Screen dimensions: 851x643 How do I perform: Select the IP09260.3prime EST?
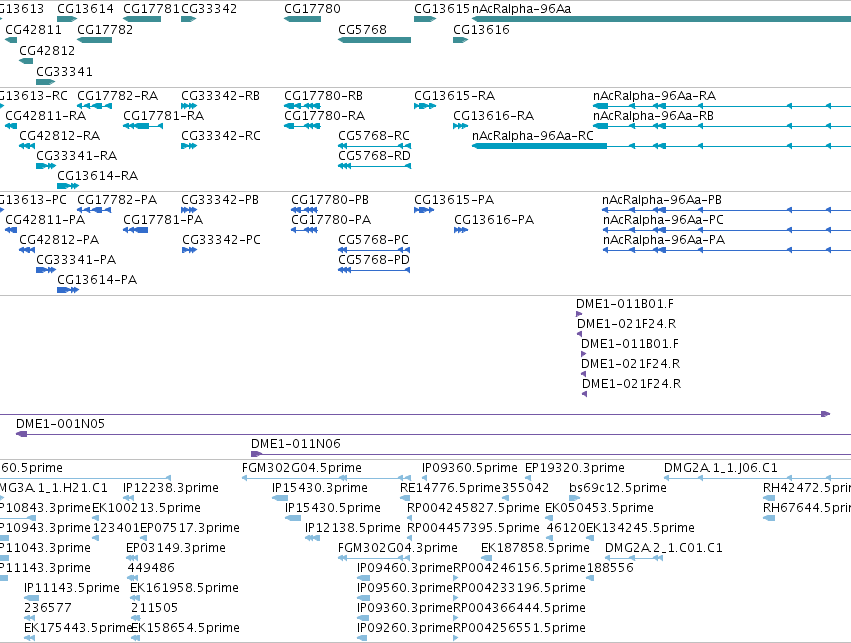405,628
